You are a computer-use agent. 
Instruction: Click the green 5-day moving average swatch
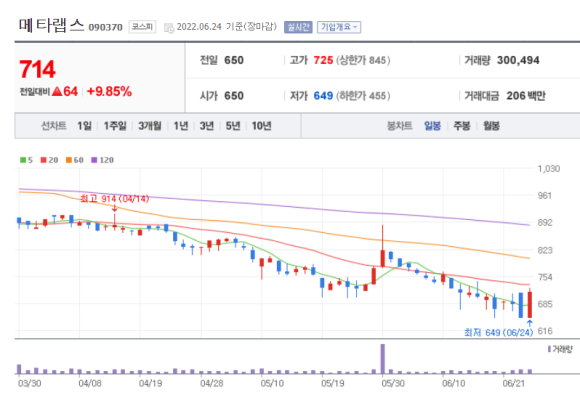[x=23, y=160]
